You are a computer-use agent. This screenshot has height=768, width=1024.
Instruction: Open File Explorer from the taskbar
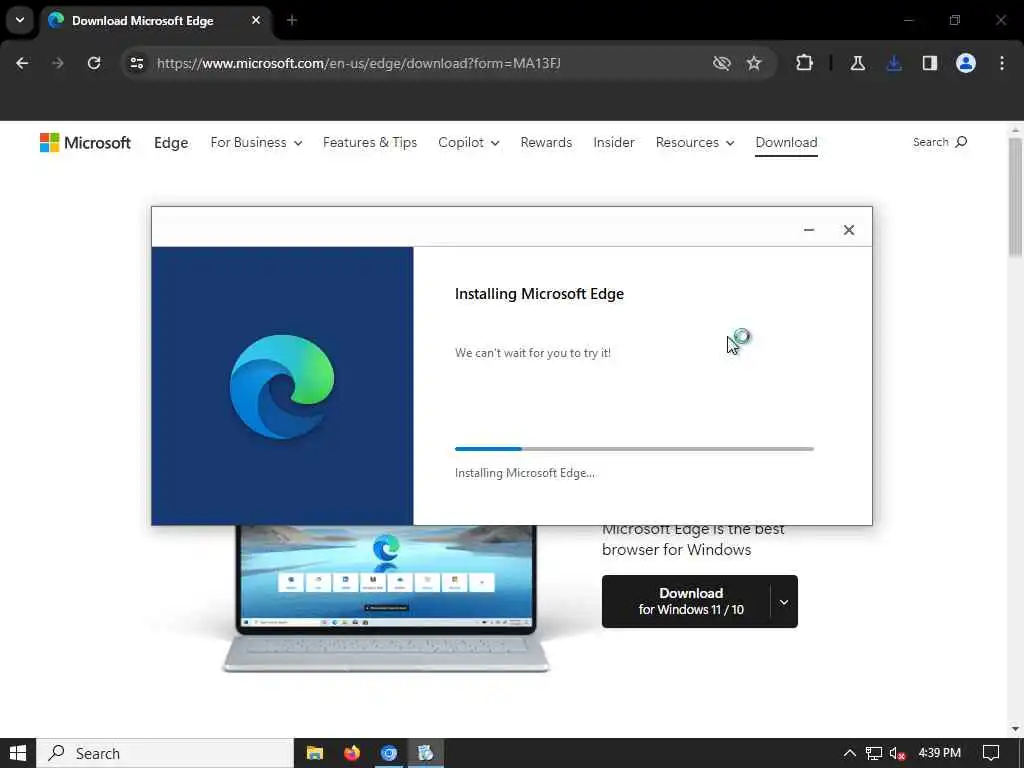[315, 753]
